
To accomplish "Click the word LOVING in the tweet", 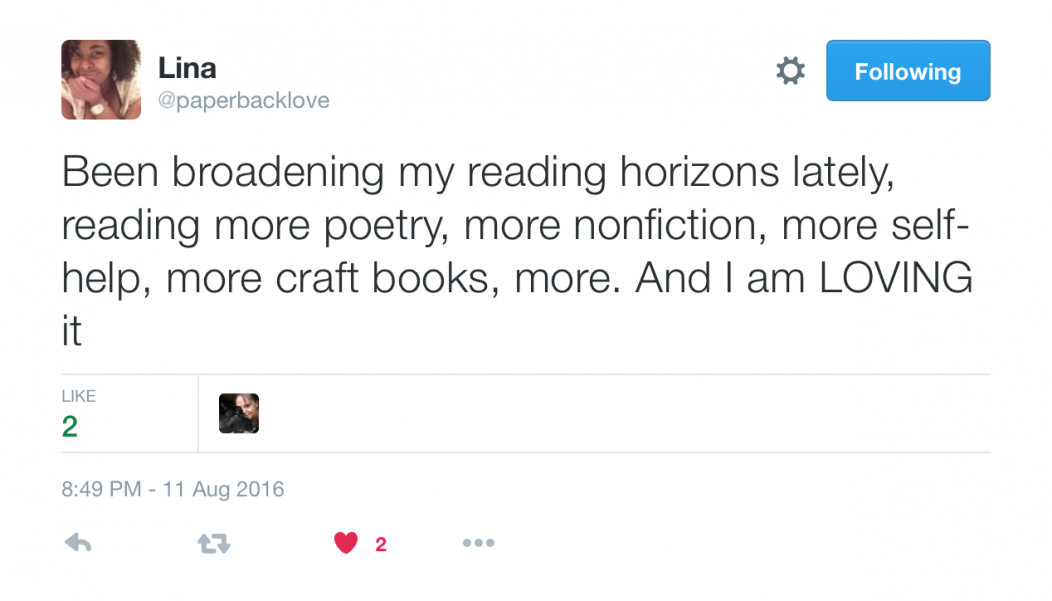I will click(x=896, y=278).
